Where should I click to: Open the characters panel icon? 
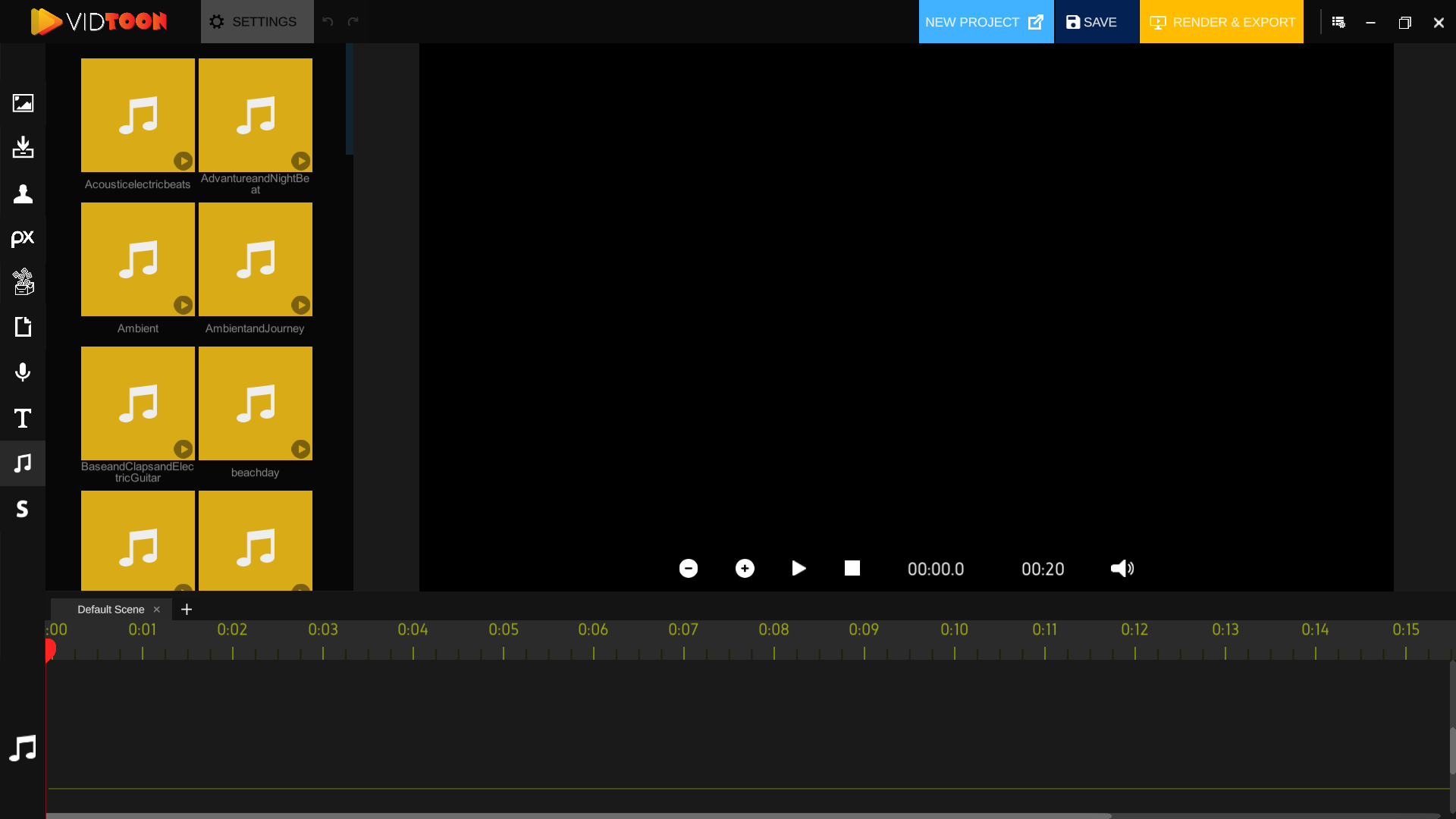(23, 193)
